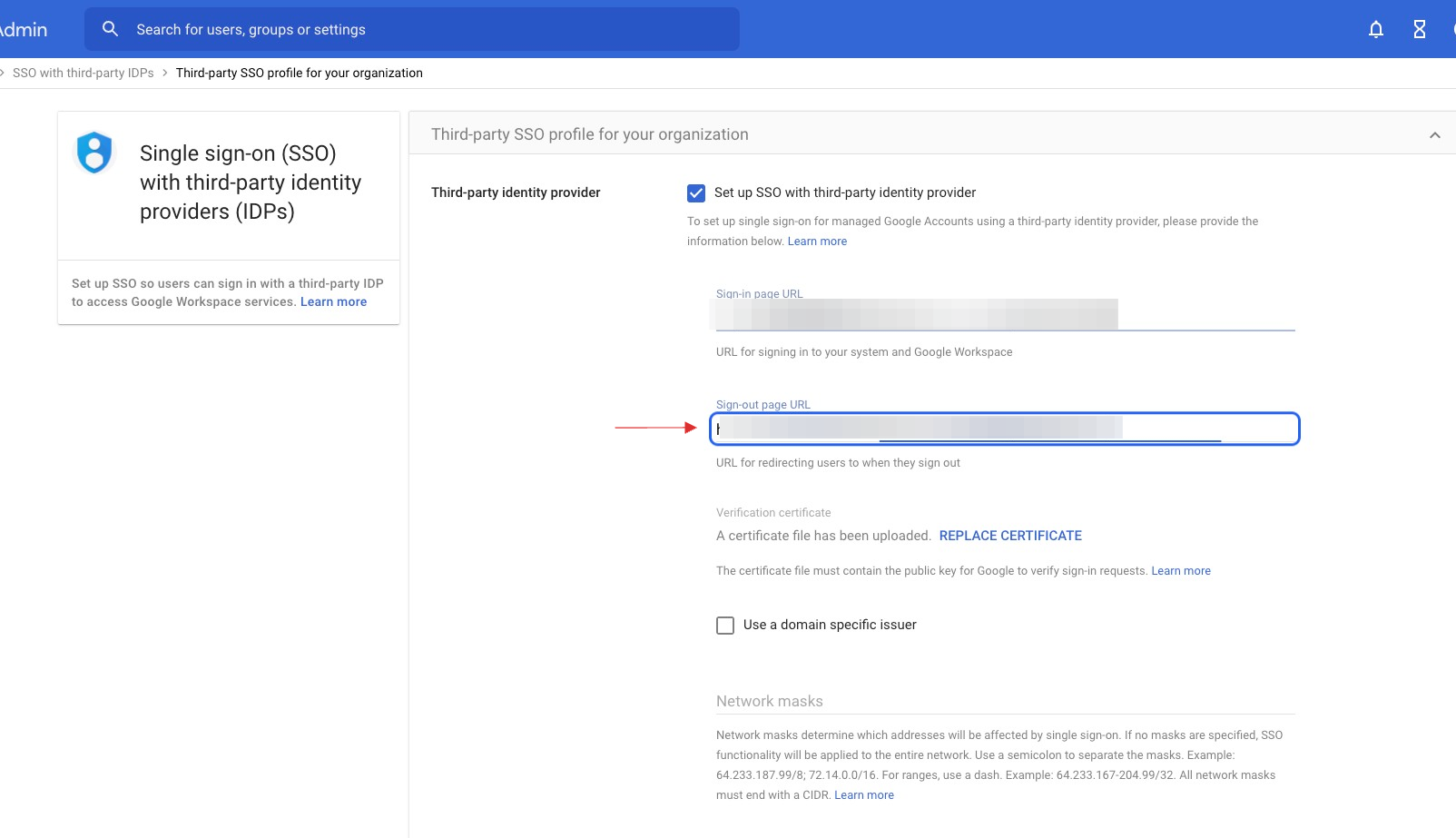Image resolution: width=1456 pixels, height=838 pixels.
Task: Collapse the Third-party SSO profile section
Action: point(1435,135)
